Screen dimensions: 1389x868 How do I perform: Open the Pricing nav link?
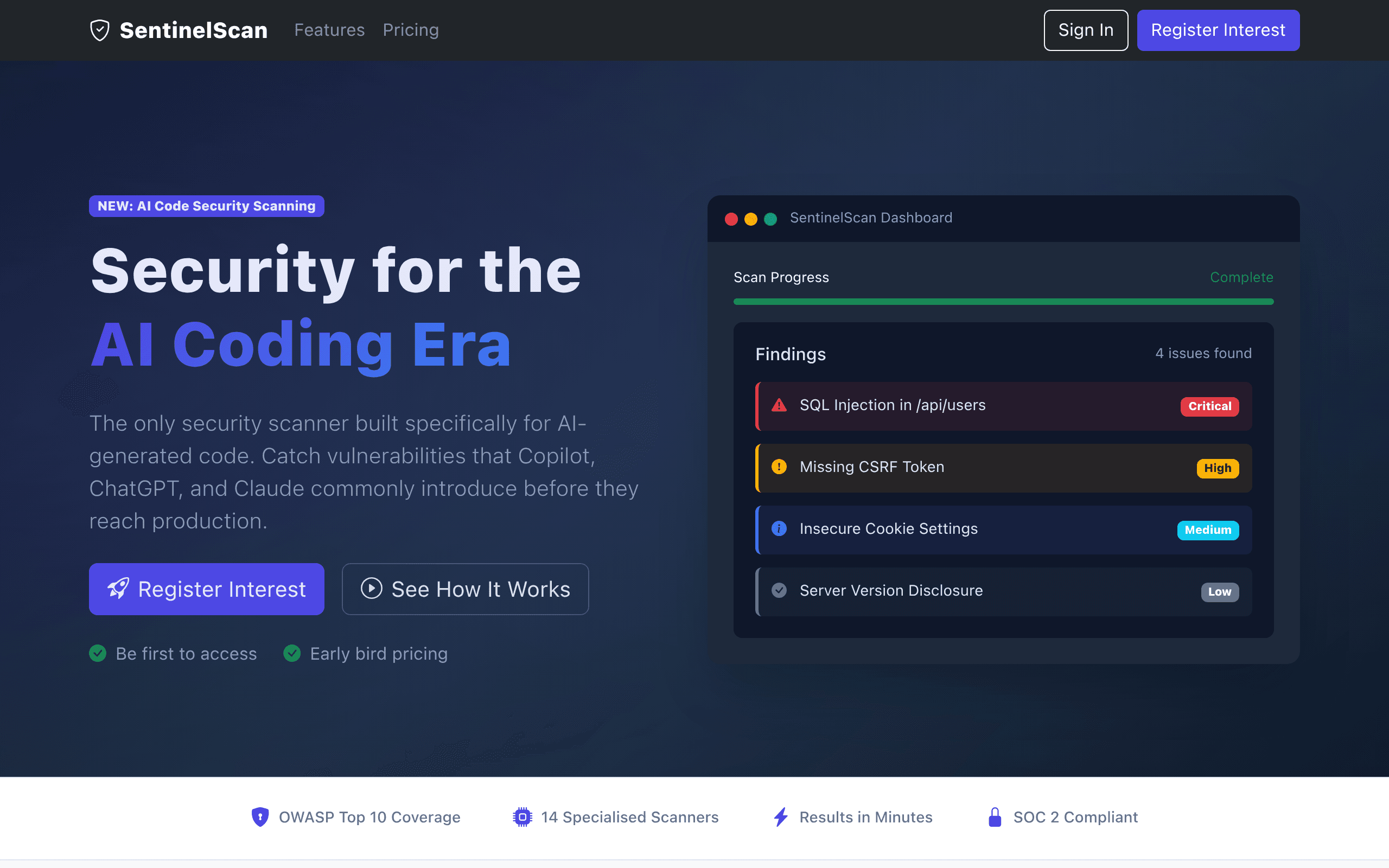click(411, 30)
